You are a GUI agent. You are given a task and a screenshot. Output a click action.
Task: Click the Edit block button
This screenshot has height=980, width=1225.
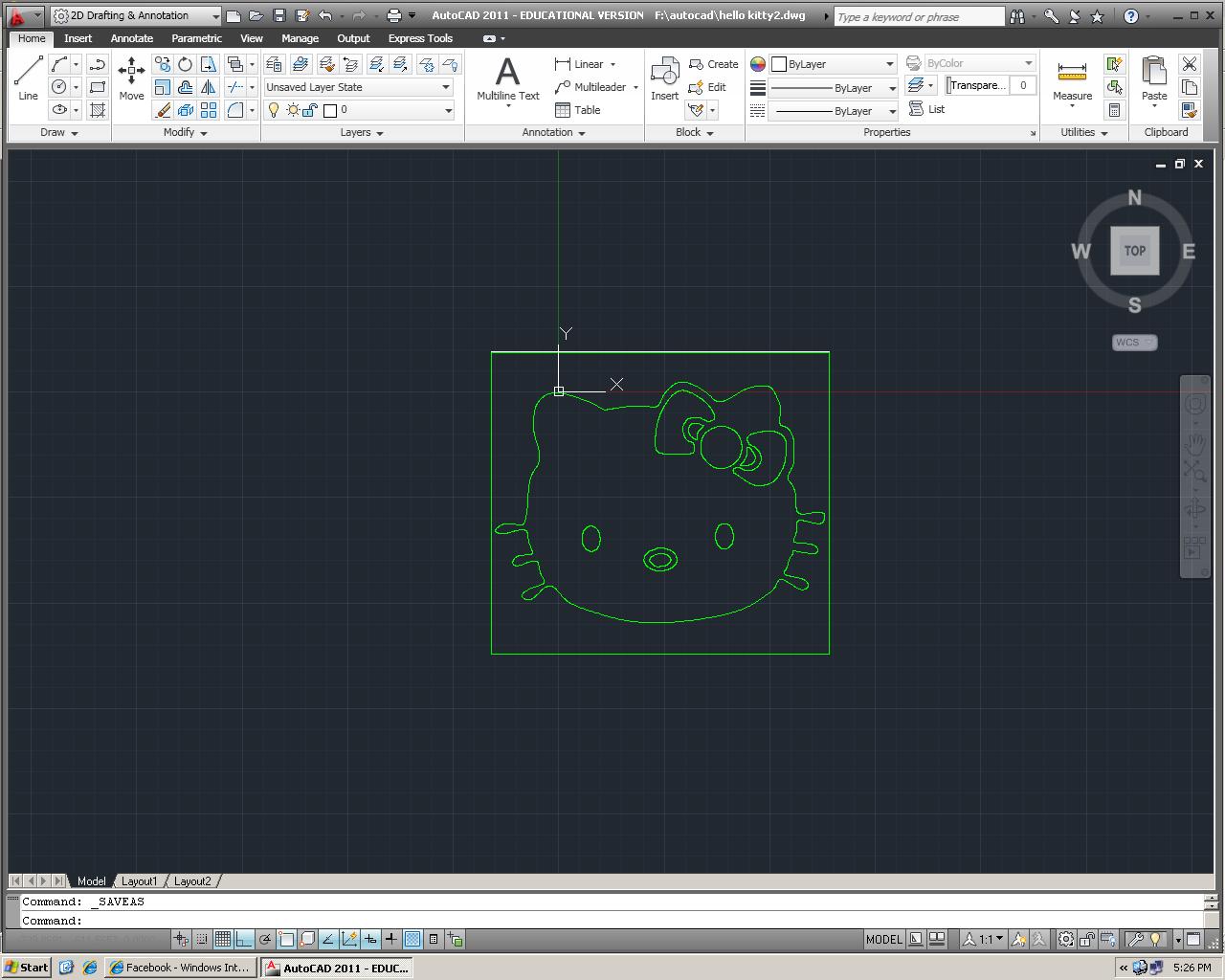click(x=710, y=87)
